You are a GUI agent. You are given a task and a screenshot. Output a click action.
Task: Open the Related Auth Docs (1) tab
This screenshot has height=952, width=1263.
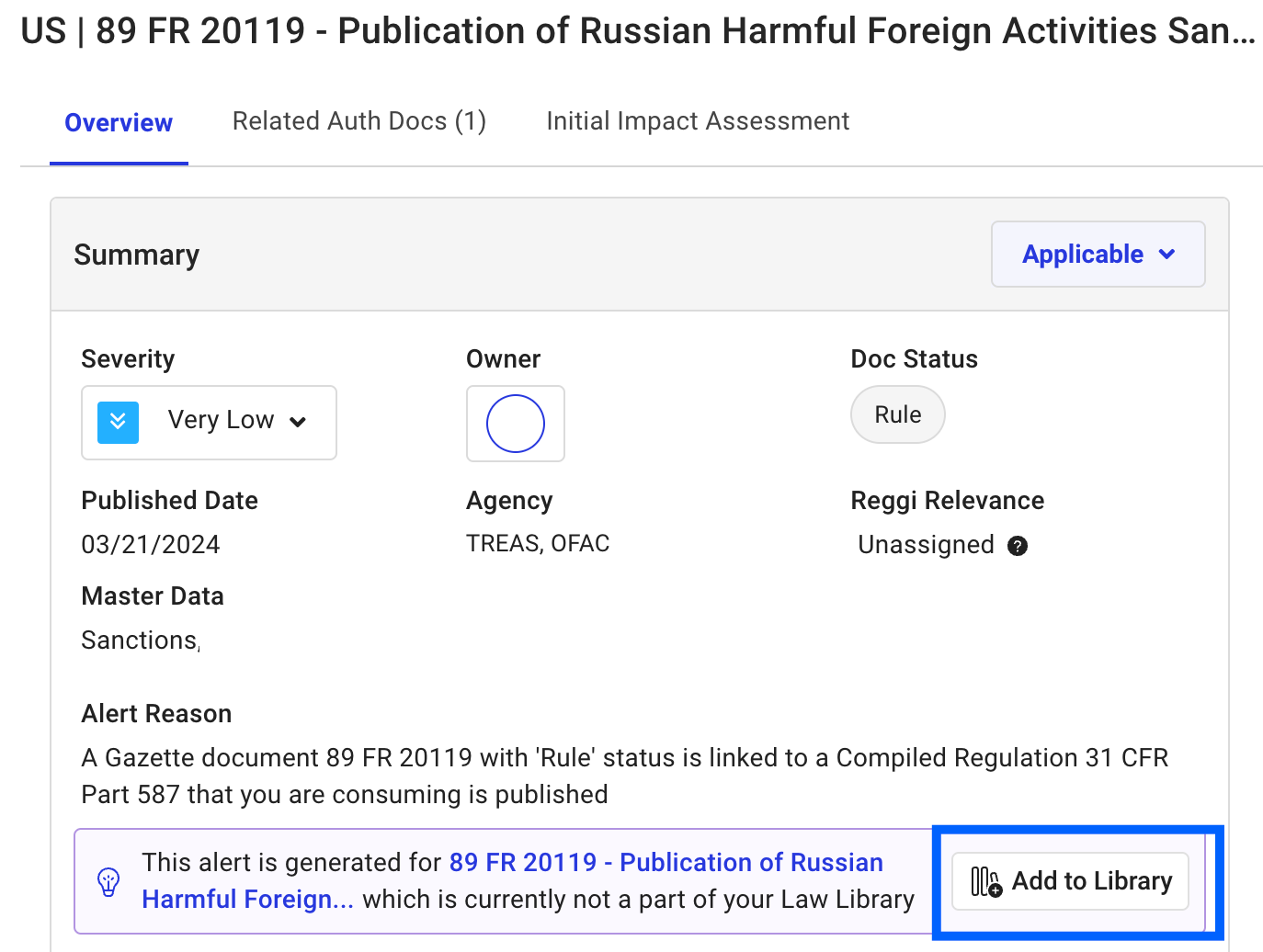pyautogui.click(x=358, y=121)
